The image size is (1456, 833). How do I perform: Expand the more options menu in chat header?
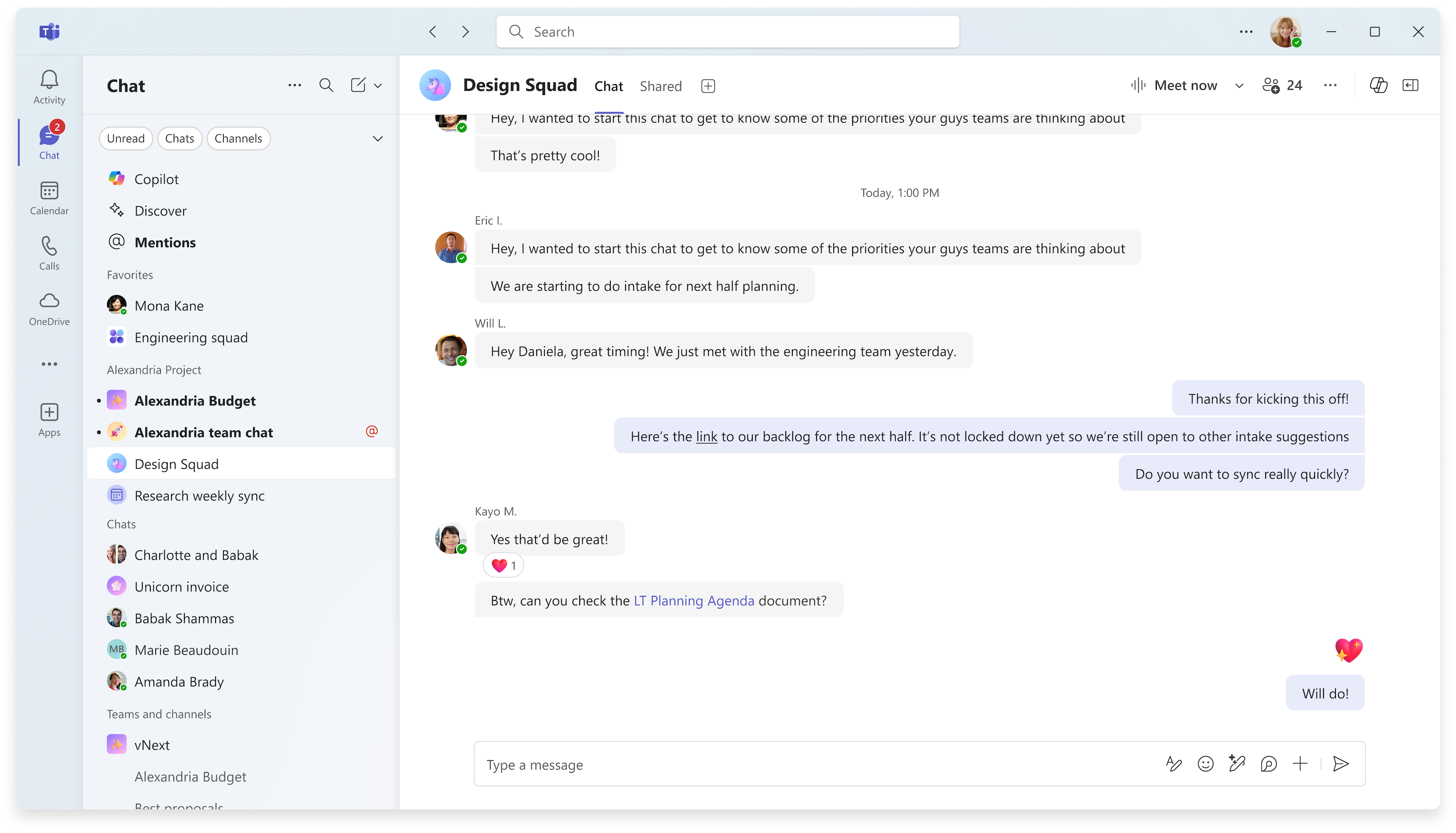(1330, 85)
